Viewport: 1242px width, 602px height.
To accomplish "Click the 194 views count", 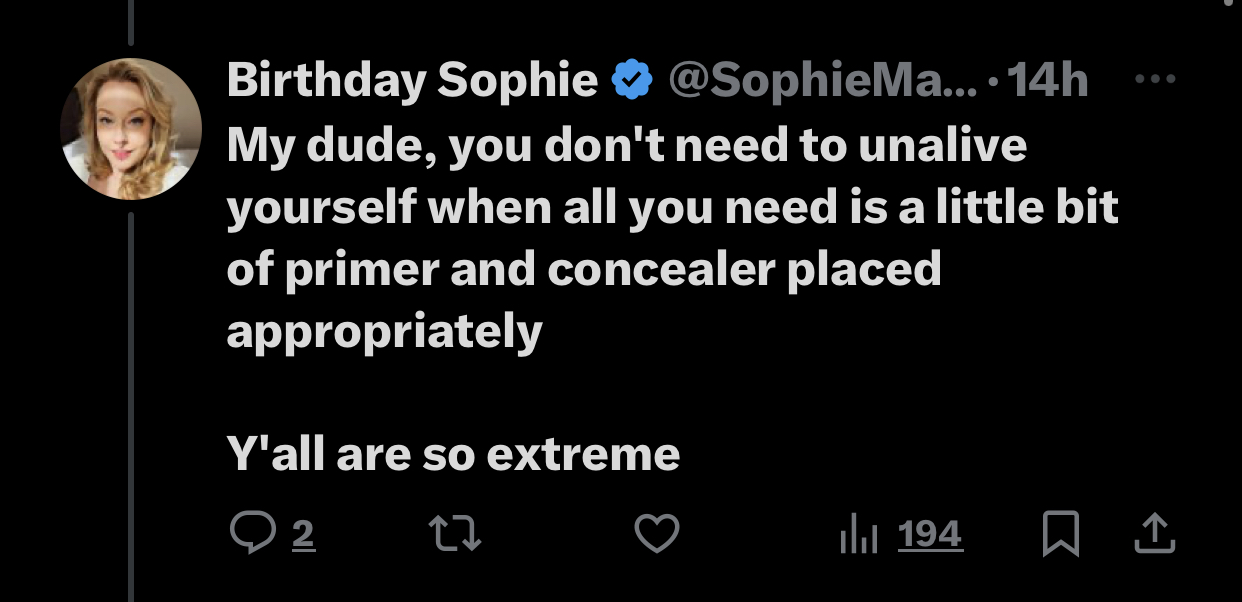I will click(930, 535).
